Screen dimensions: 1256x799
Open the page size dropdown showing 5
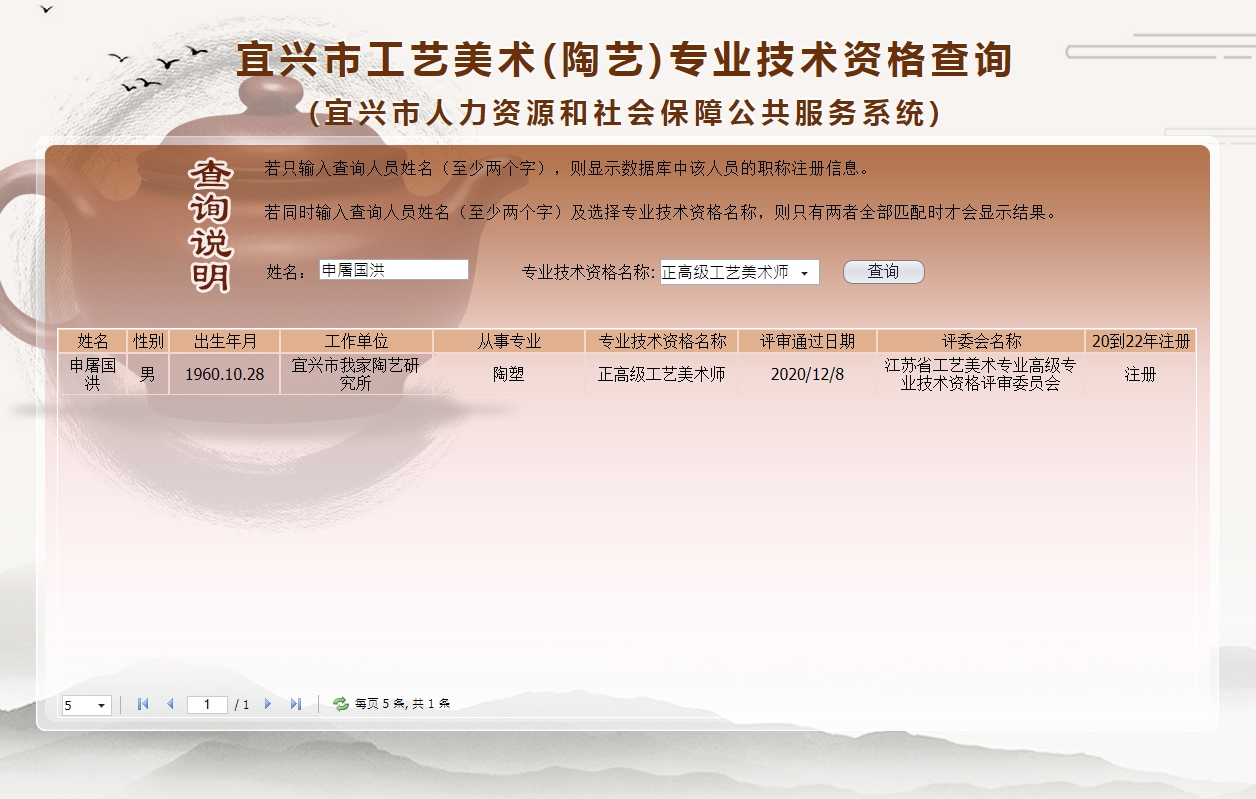click(x=86, y=705)
